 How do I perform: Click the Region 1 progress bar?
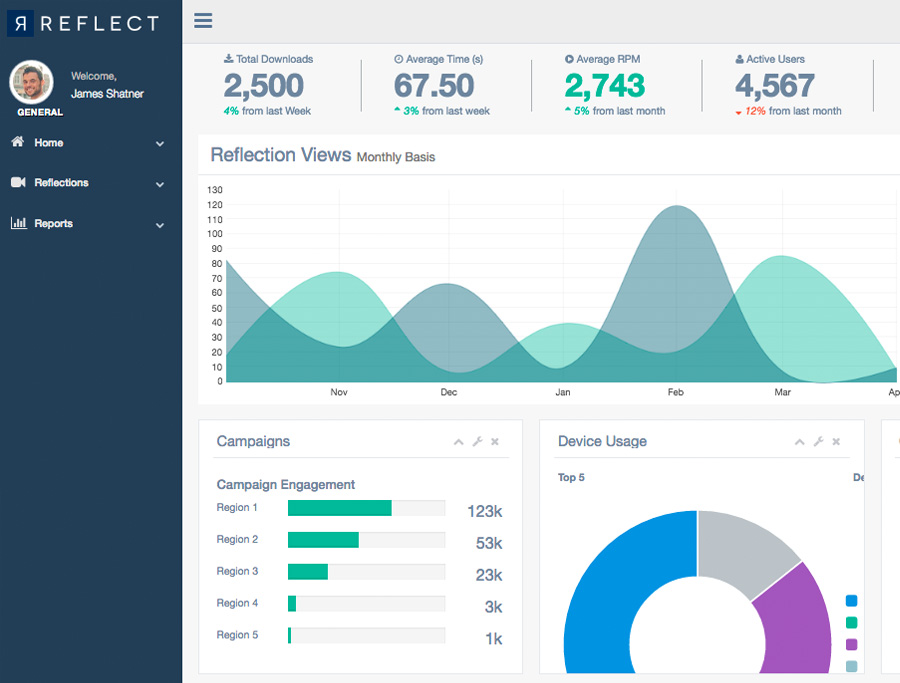[x=366, y=508]
